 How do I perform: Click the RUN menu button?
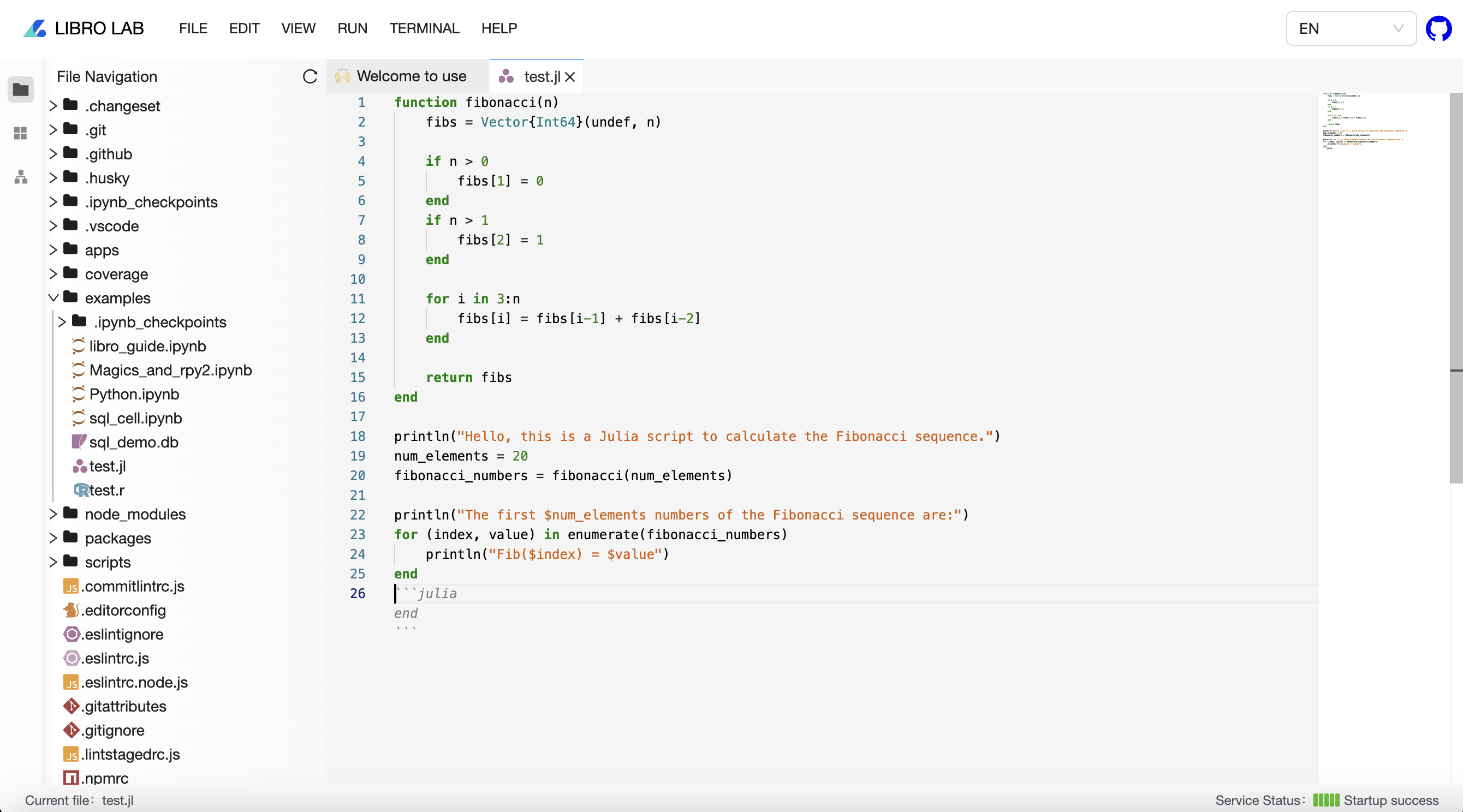(353, 28)
